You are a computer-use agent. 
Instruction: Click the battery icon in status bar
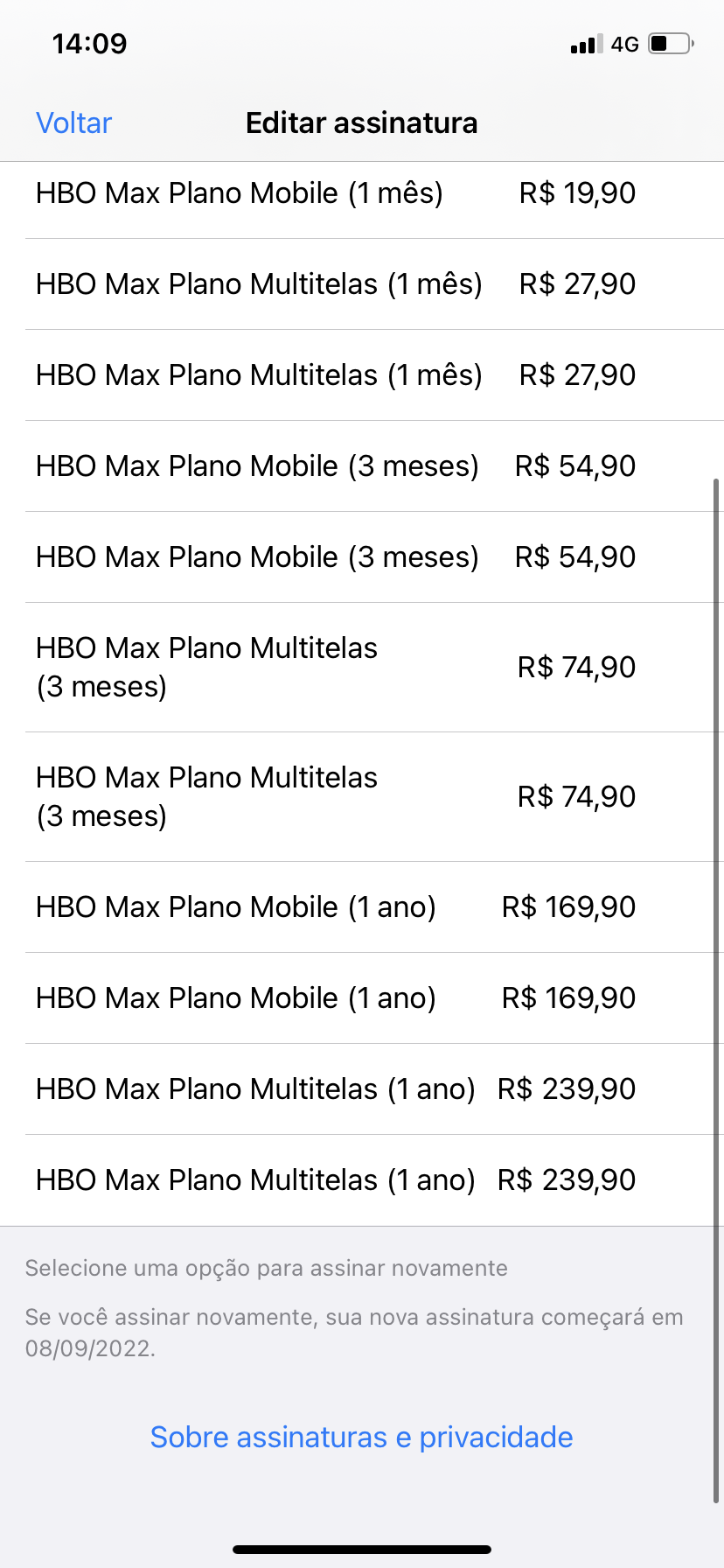tap(671, 44)
